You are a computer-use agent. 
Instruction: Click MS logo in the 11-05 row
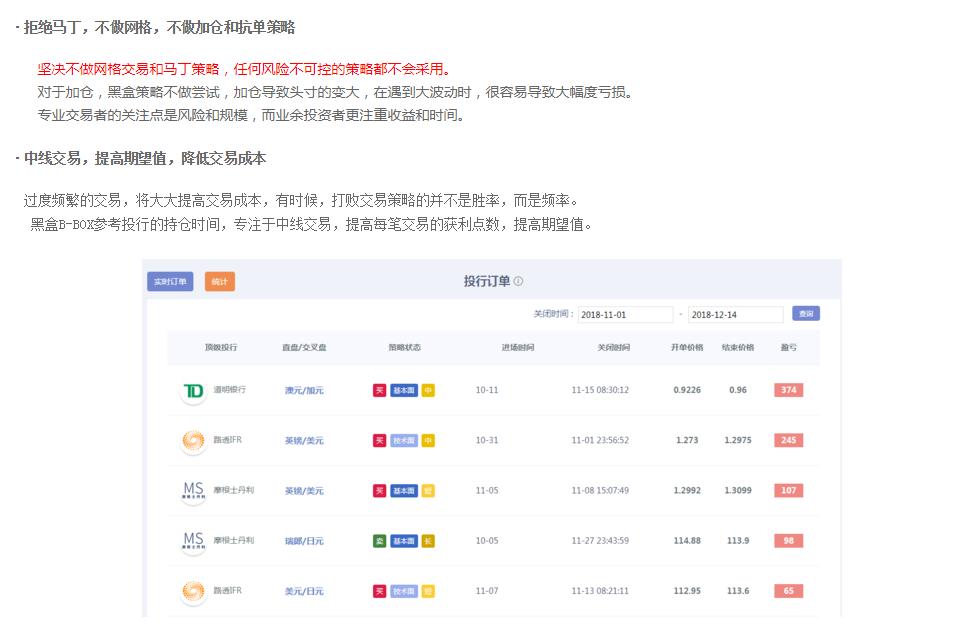coord(193,491)
